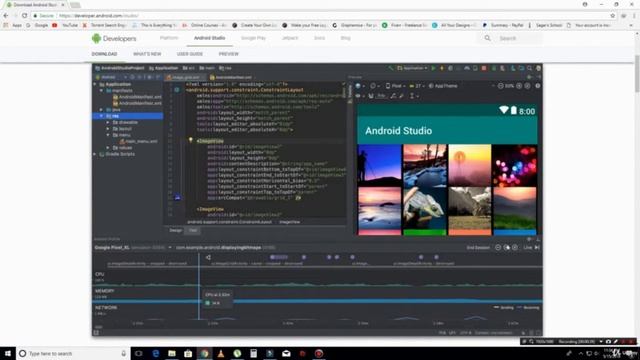Switch to the WHAT'S NEW sub-tab
This screenshot has height=360, width=640.
(147, 54)
